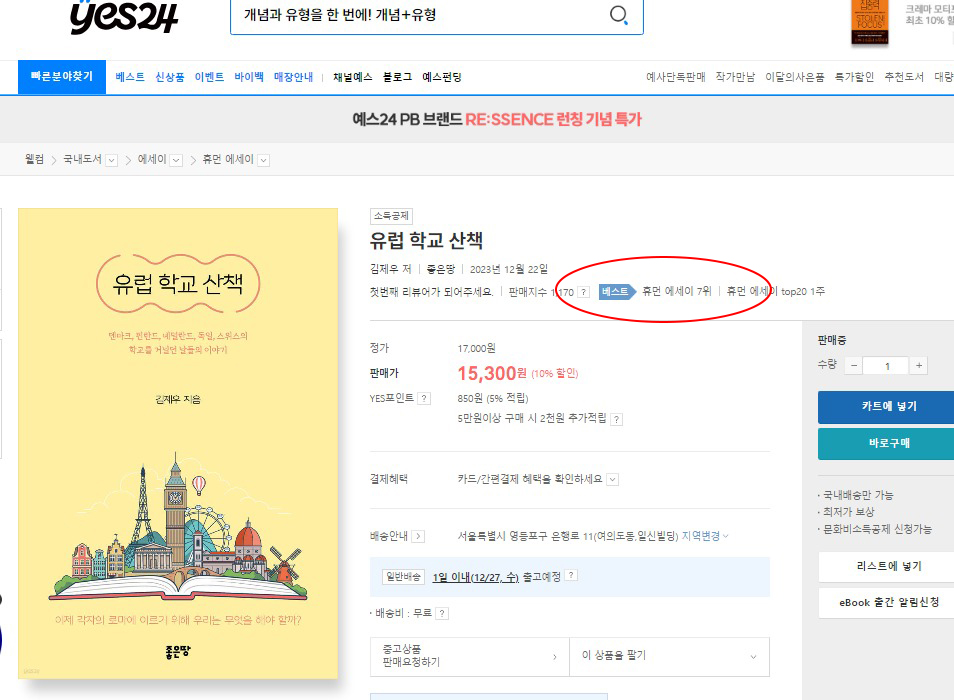
Task: Open the 예사단독판매 link
Action: 675,77
